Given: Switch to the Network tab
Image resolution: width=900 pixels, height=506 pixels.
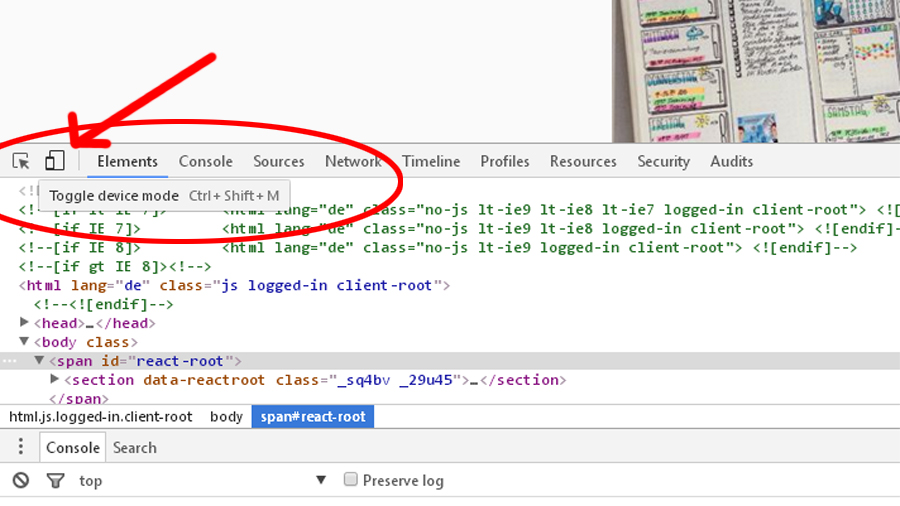Looking at the screenshot, I should (x=354, y=162).
